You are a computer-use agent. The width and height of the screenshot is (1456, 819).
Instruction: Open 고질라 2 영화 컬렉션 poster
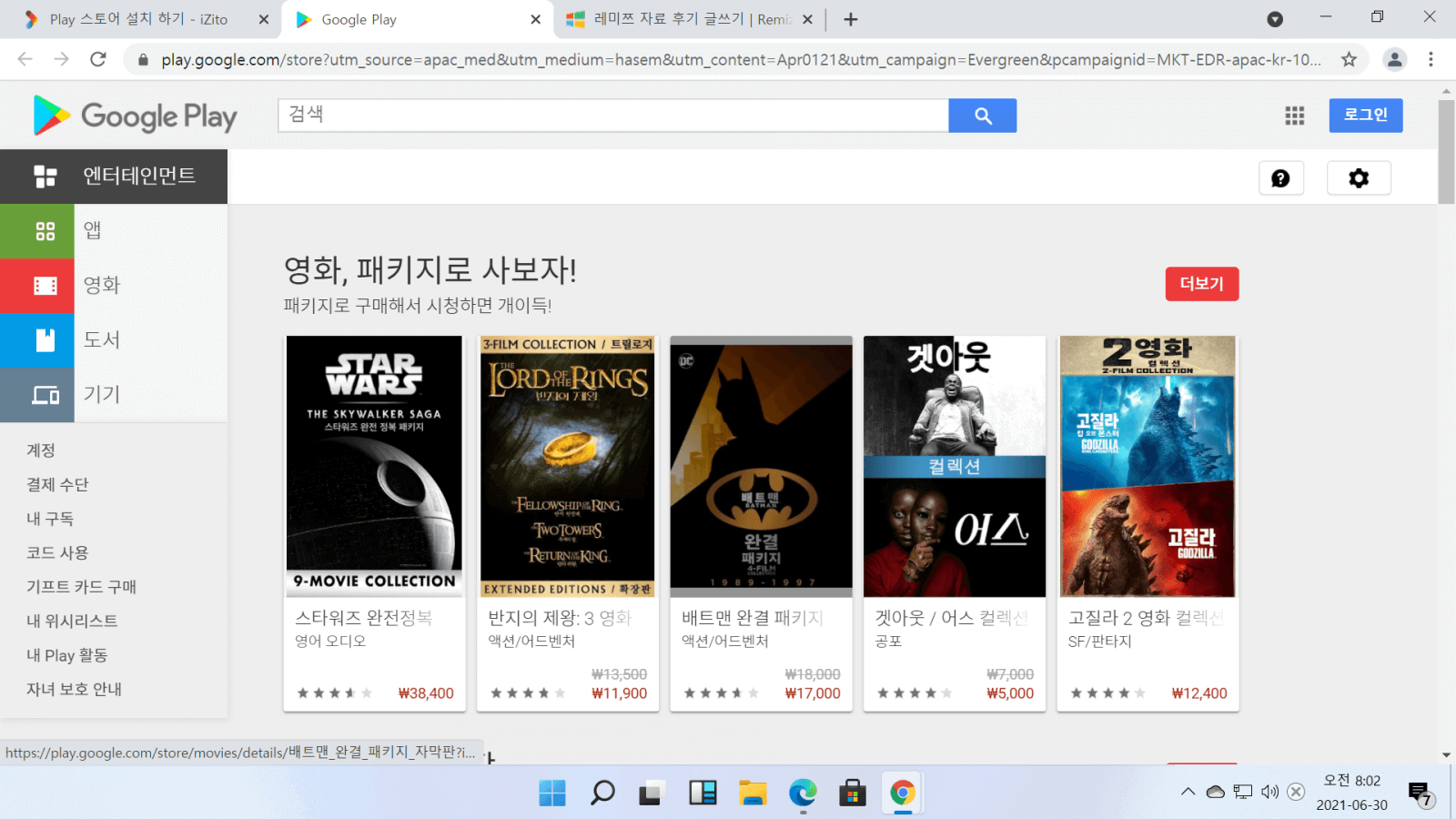(1148, 466)
